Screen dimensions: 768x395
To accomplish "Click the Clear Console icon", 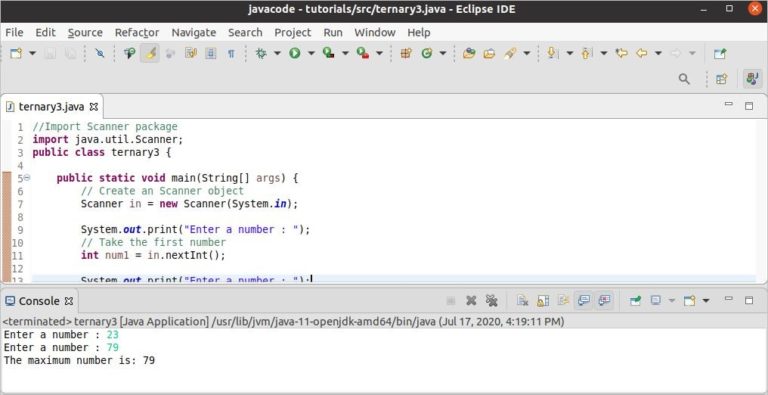I will (x=522, y=300).
